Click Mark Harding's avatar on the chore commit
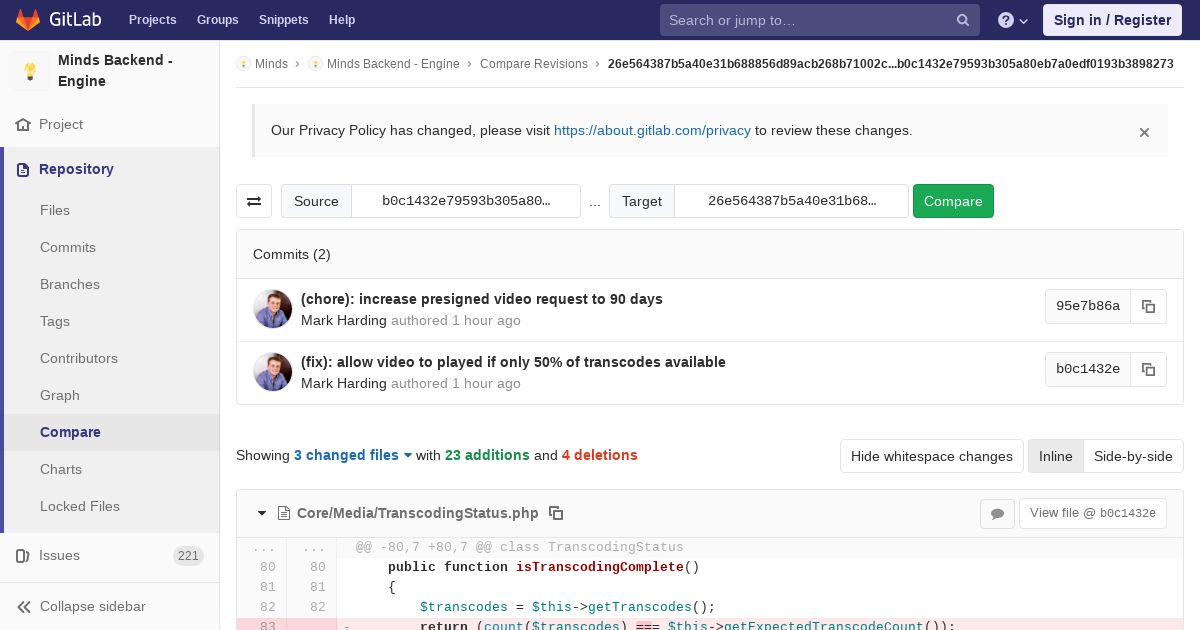 click(x=272, y=309)
